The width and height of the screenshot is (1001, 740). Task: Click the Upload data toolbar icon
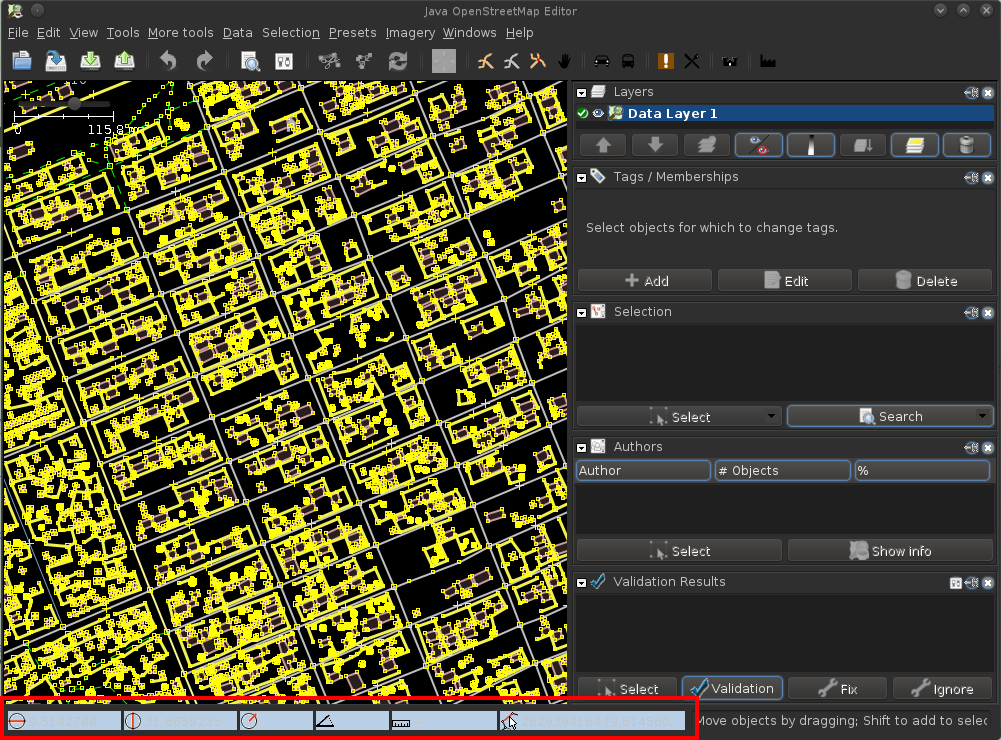[124, 61]
